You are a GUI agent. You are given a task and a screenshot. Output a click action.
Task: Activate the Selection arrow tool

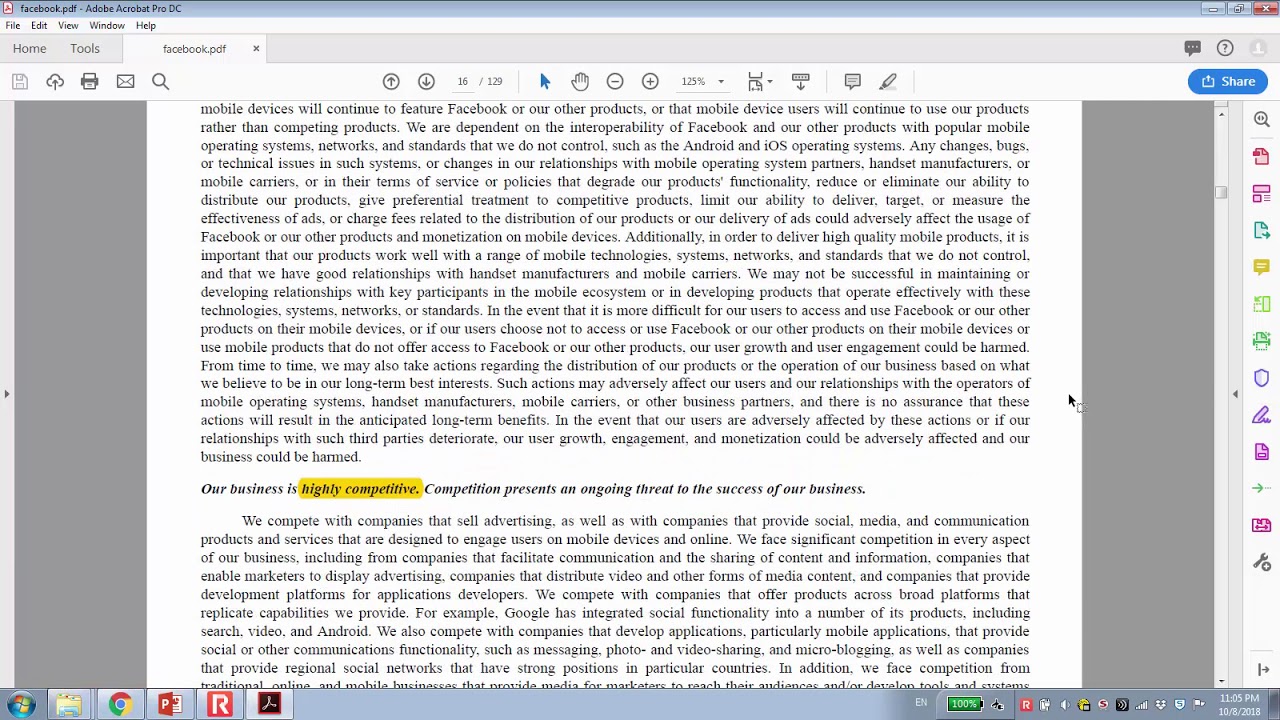point(545,81)
